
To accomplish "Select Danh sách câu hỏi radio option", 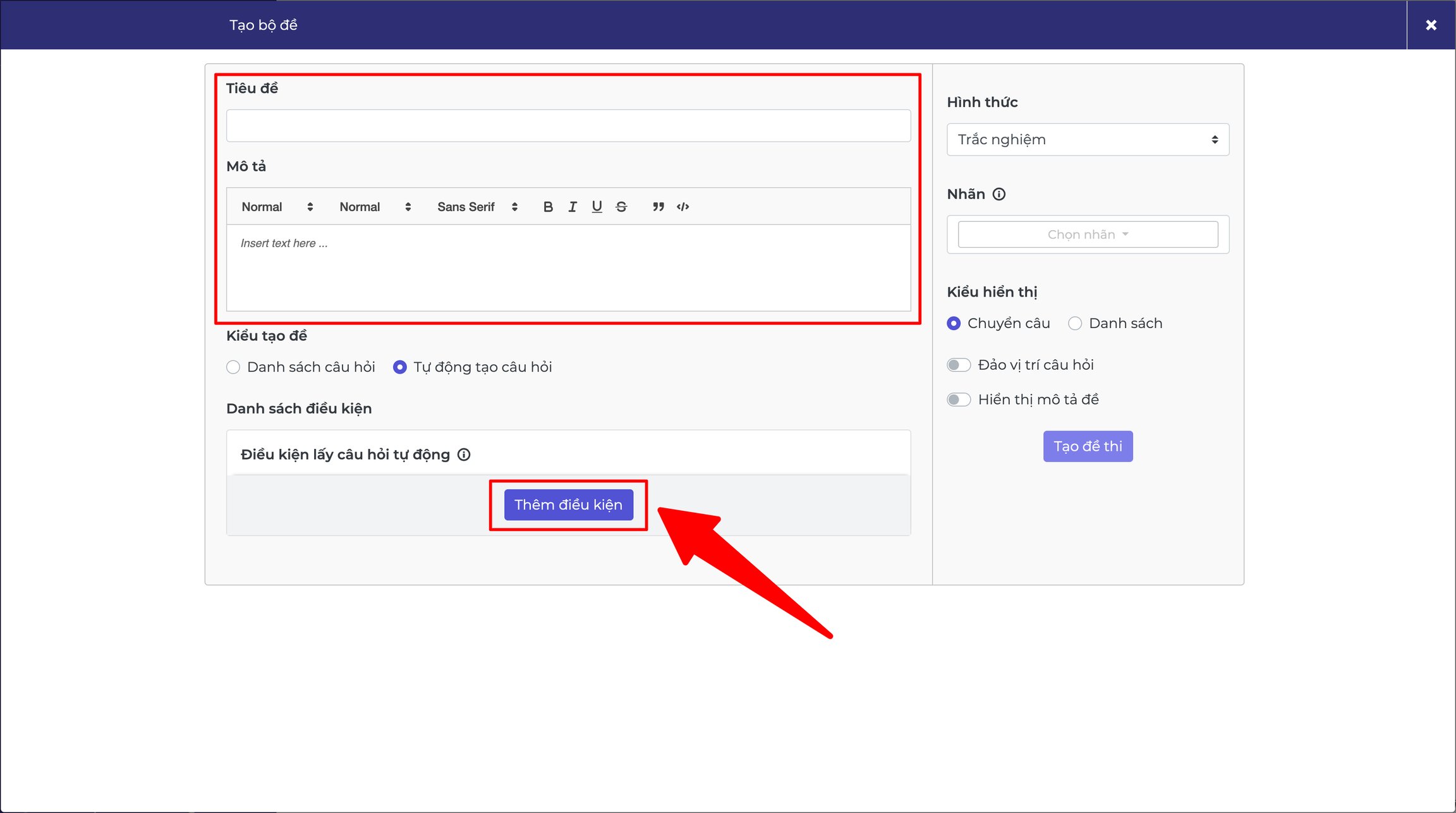I will click(233, 367).
